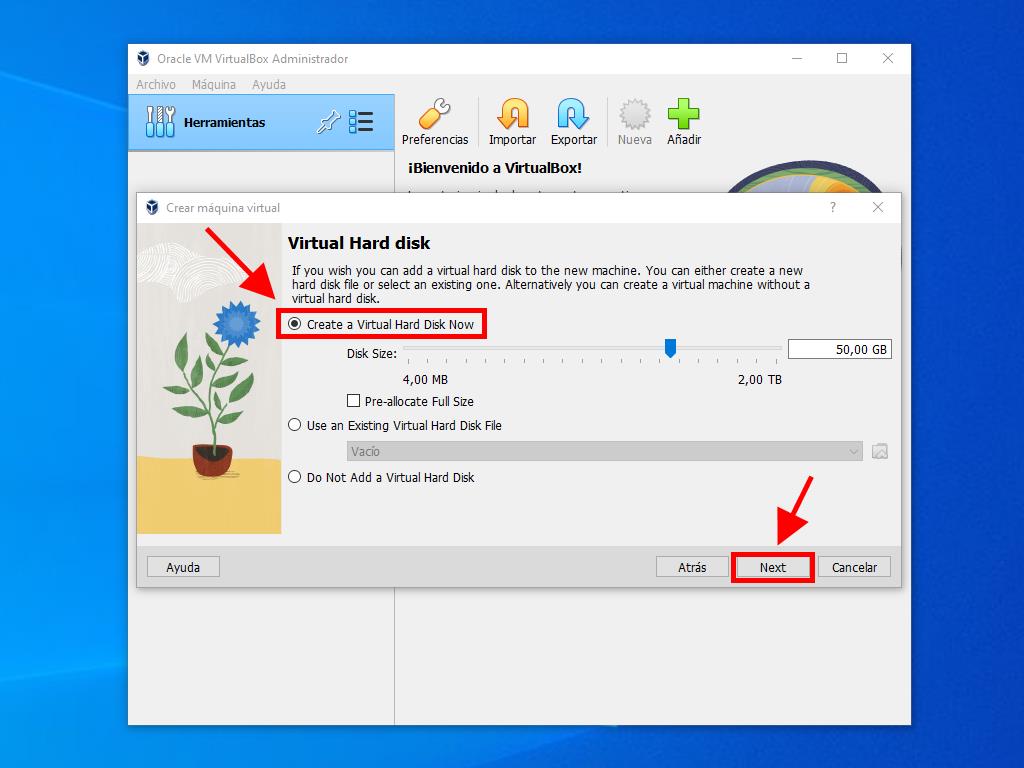Click the question mark help icon in dialog
1024x768 pixels.
(833, 208)
